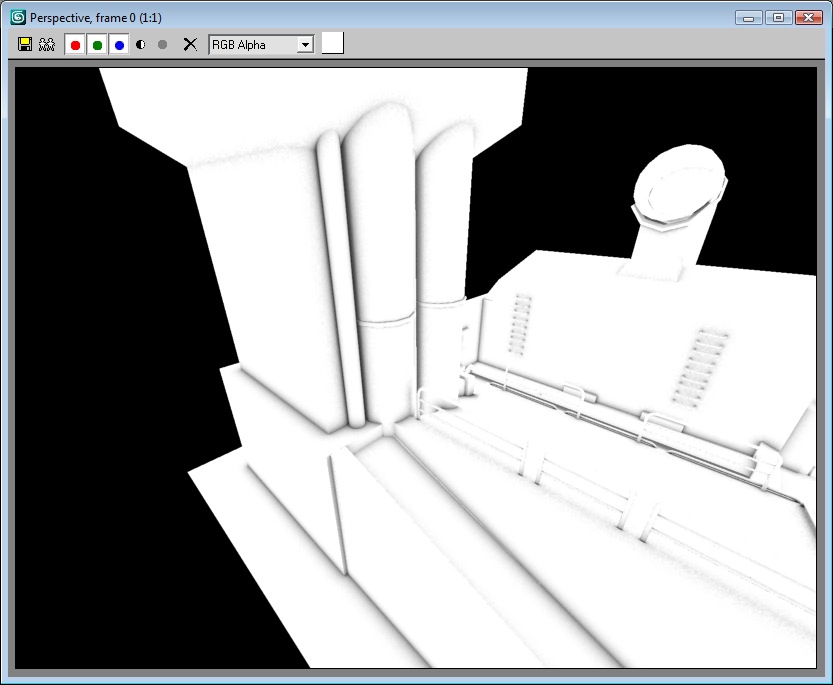This screenshot has width=833, height=685.
Task: Click the white color swatch in toolbar
Action: (x=332, y=43)
